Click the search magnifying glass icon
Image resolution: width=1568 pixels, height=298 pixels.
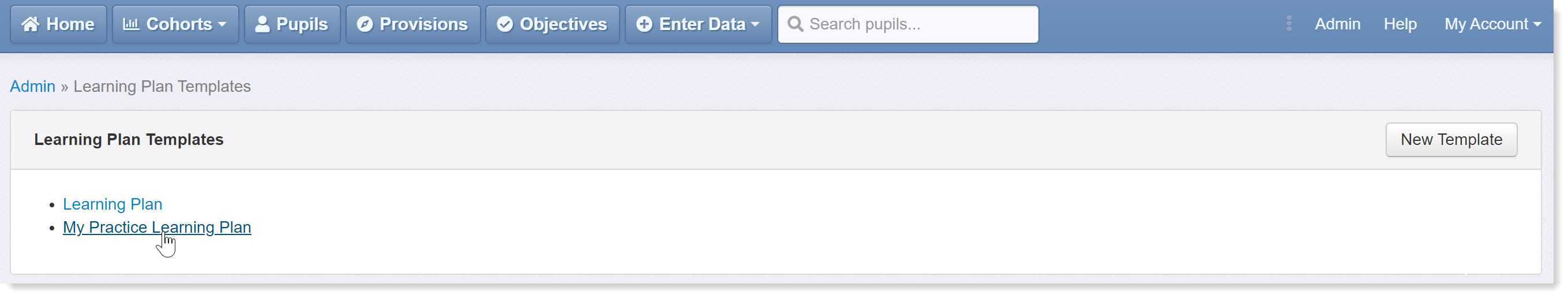795,24
